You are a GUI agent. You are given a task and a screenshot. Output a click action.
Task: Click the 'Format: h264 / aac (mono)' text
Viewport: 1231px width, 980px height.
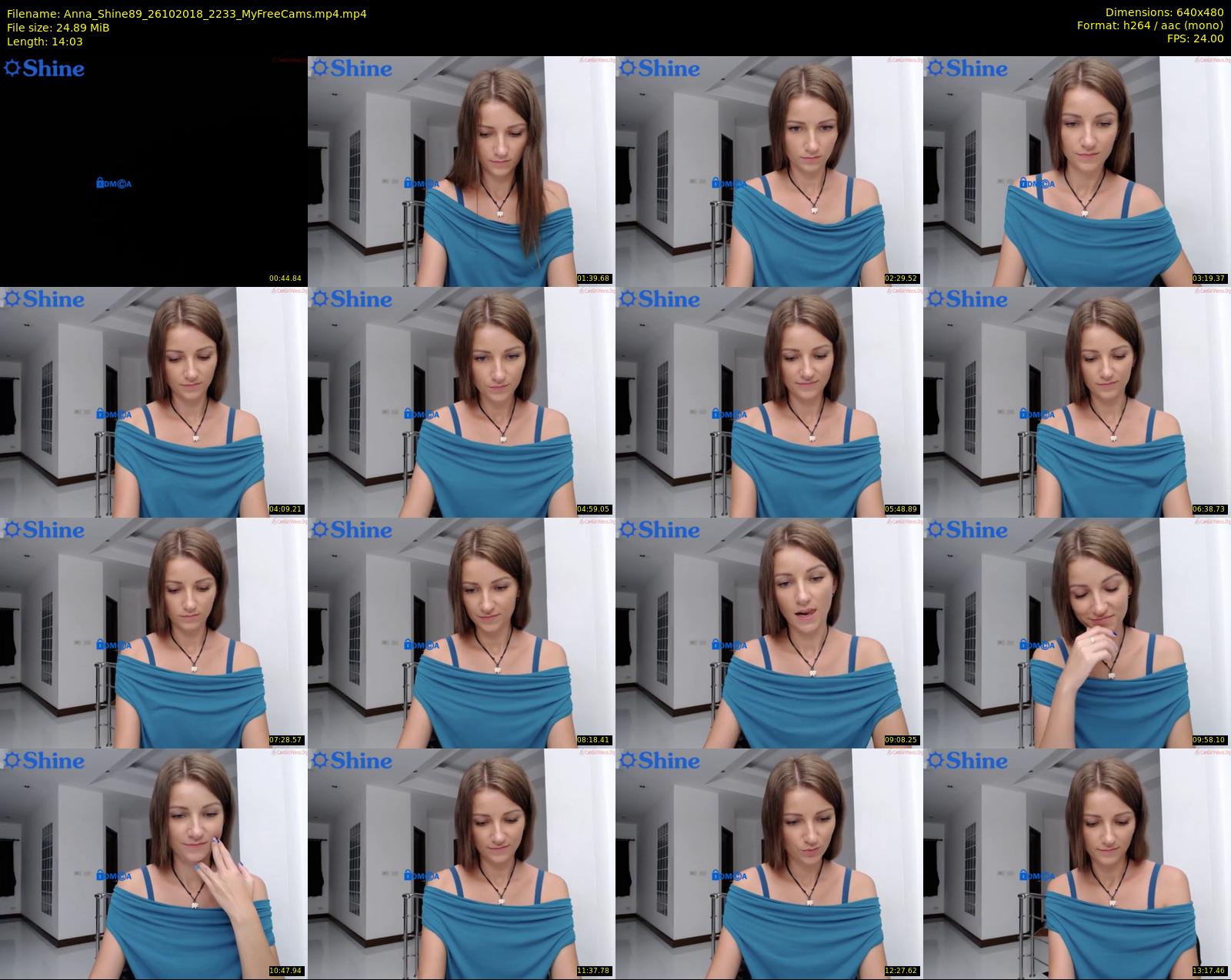click(x=1150, y=25)
